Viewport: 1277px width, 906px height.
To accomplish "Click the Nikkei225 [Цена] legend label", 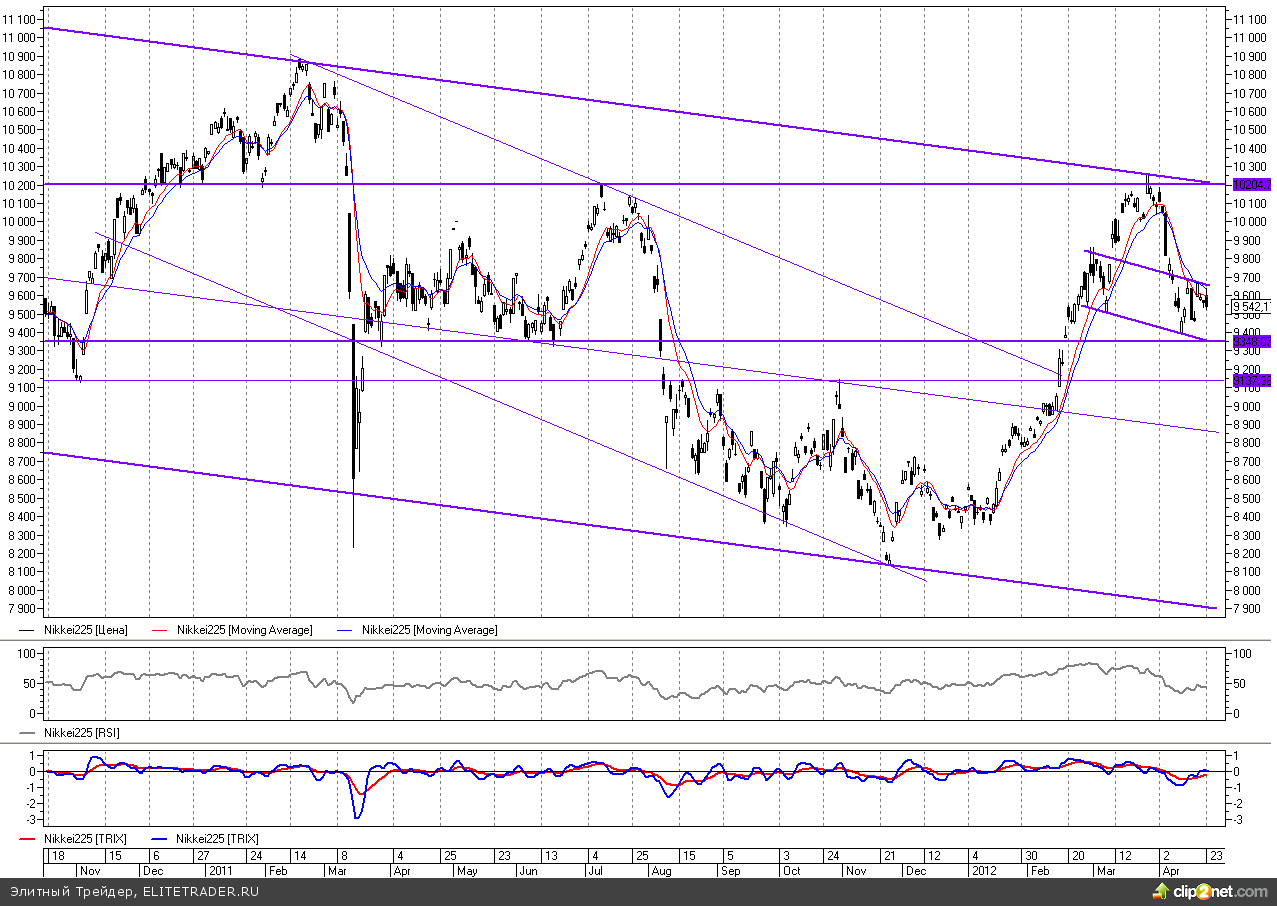I will click(x=84, y=630).
